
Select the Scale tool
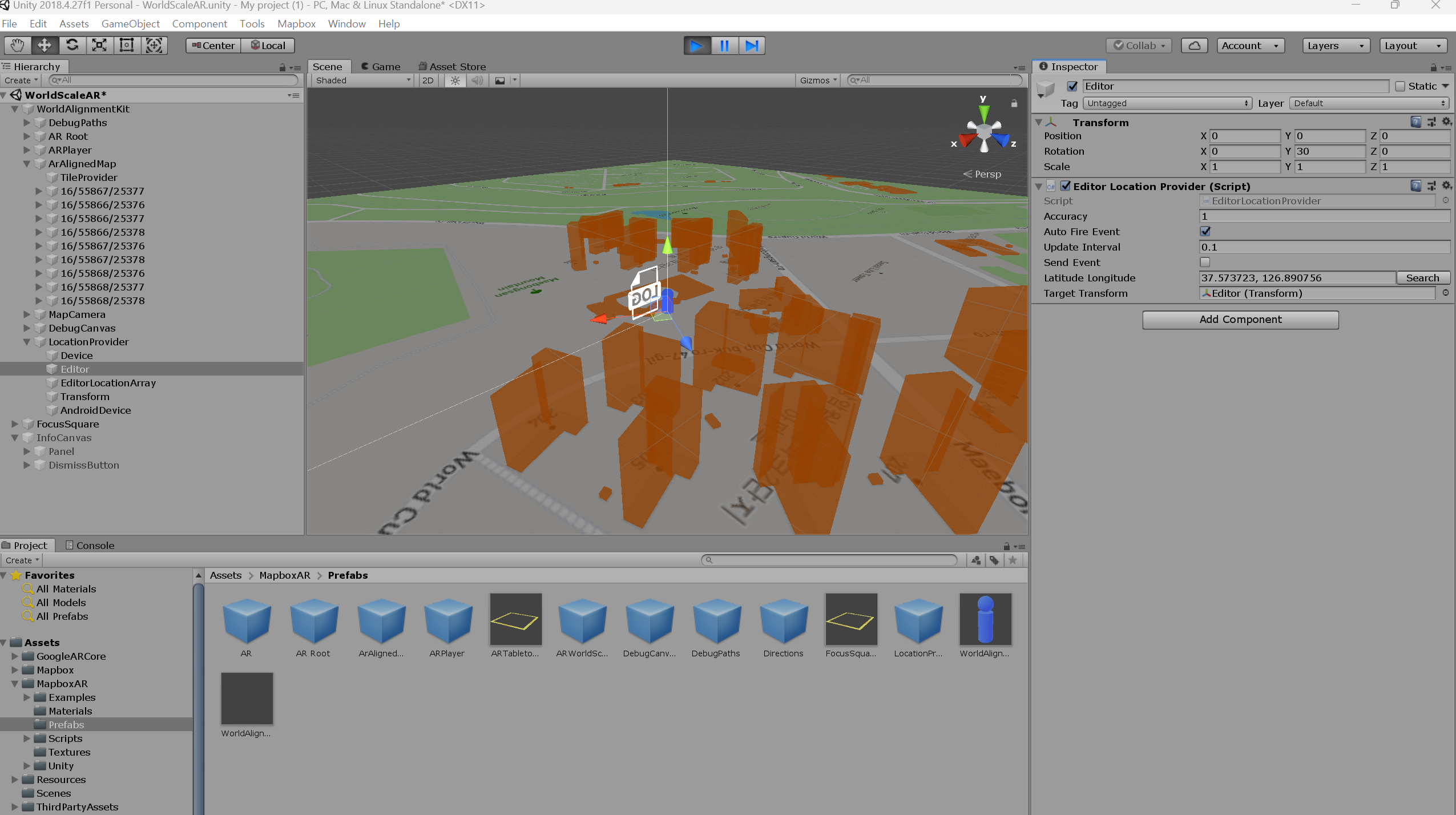click(99, 45)
